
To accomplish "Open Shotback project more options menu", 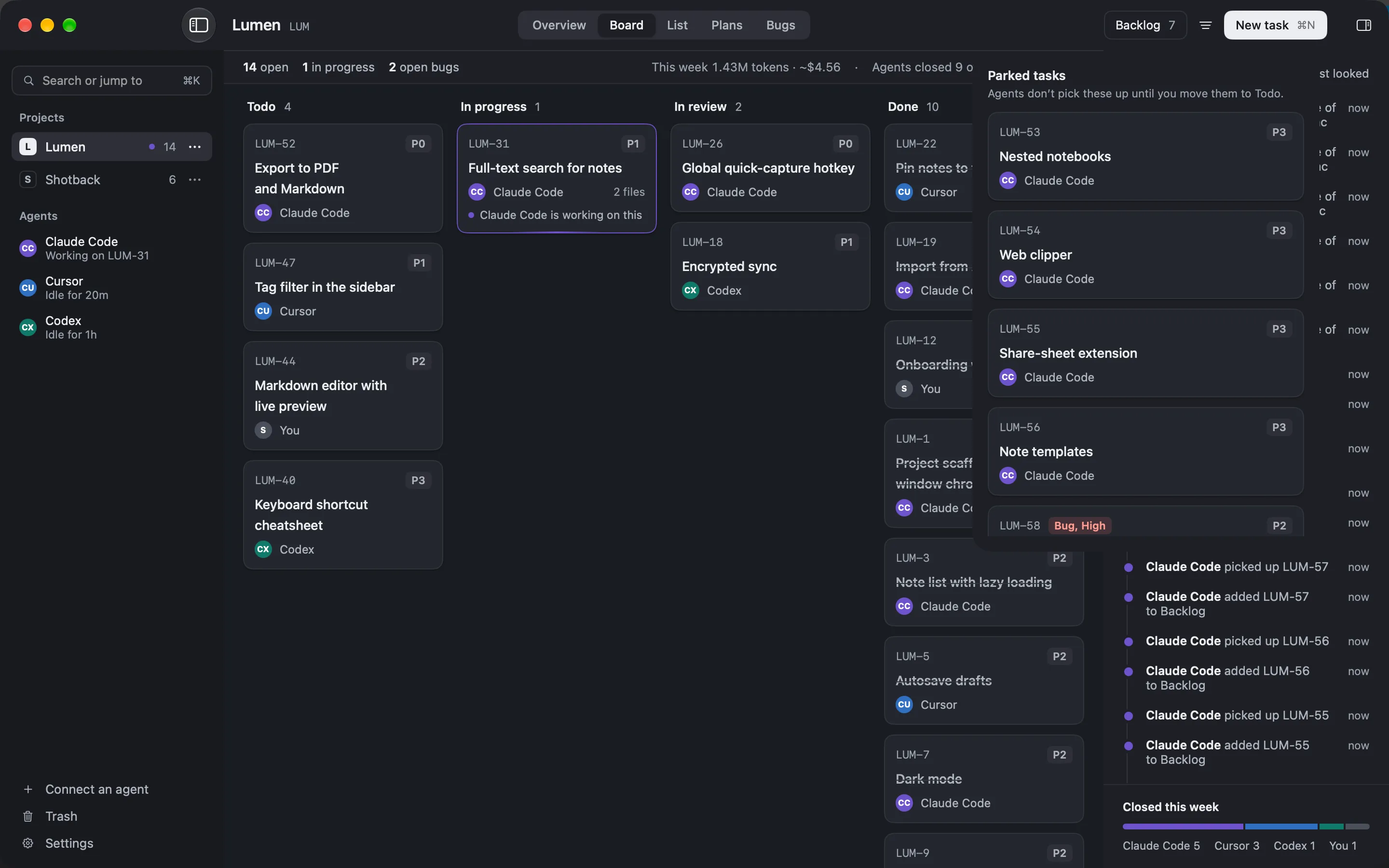I will [194, 180].
